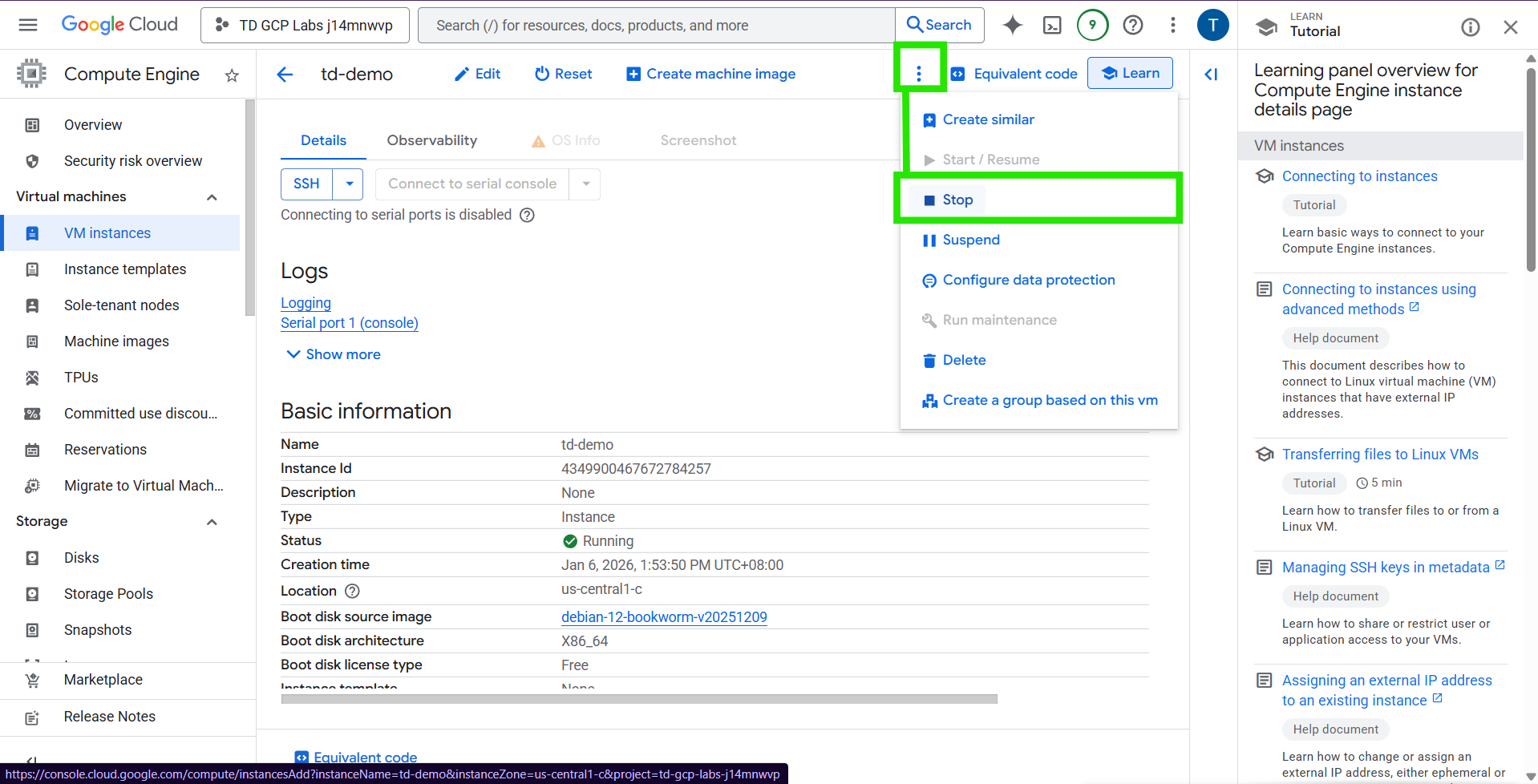Click the Location help icon
This screenshot has height=784, width=1538.
pyautogui.click(x=352, y=591)
